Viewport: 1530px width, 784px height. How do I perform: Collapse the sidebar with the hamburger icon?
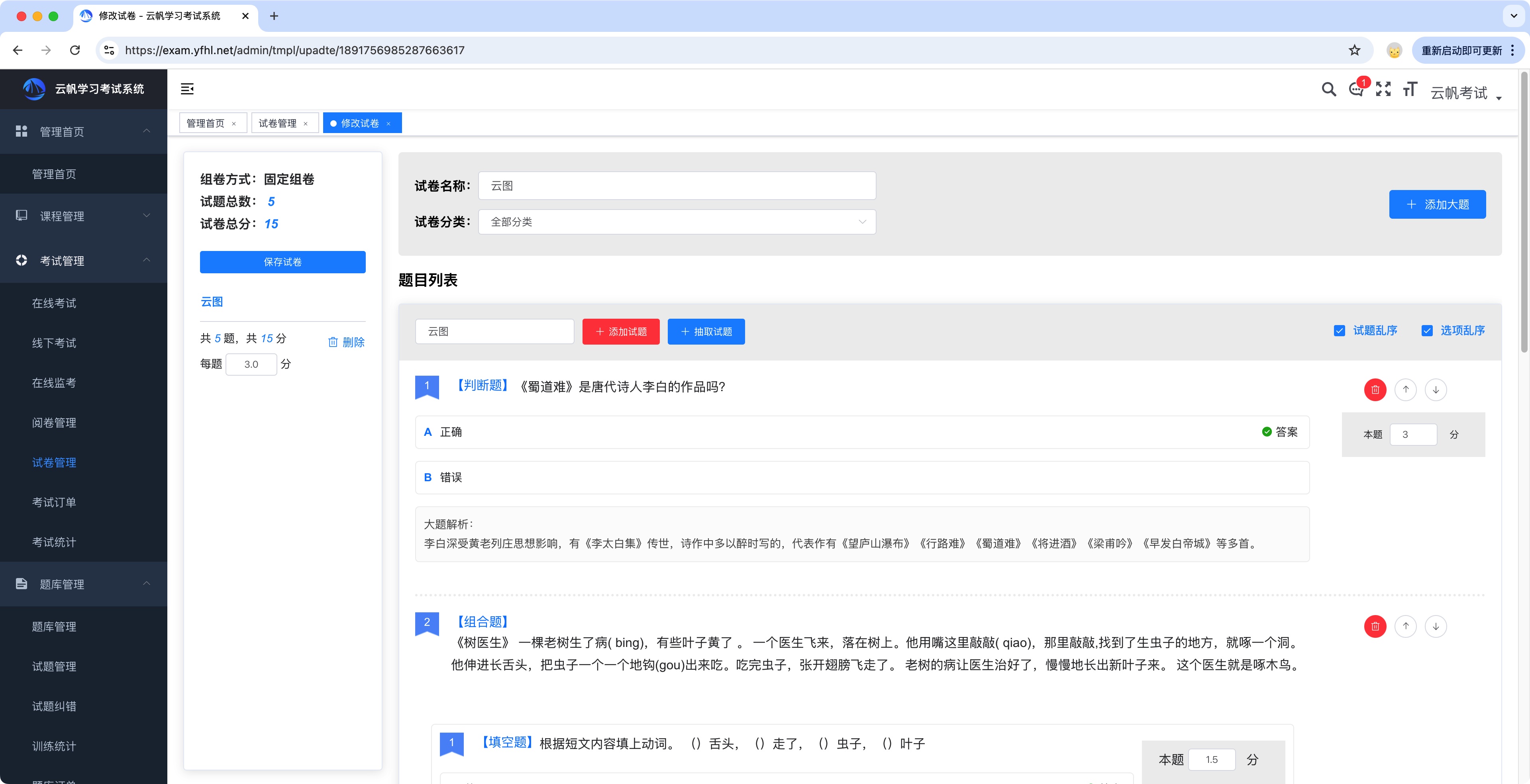(x=187, y=89)
